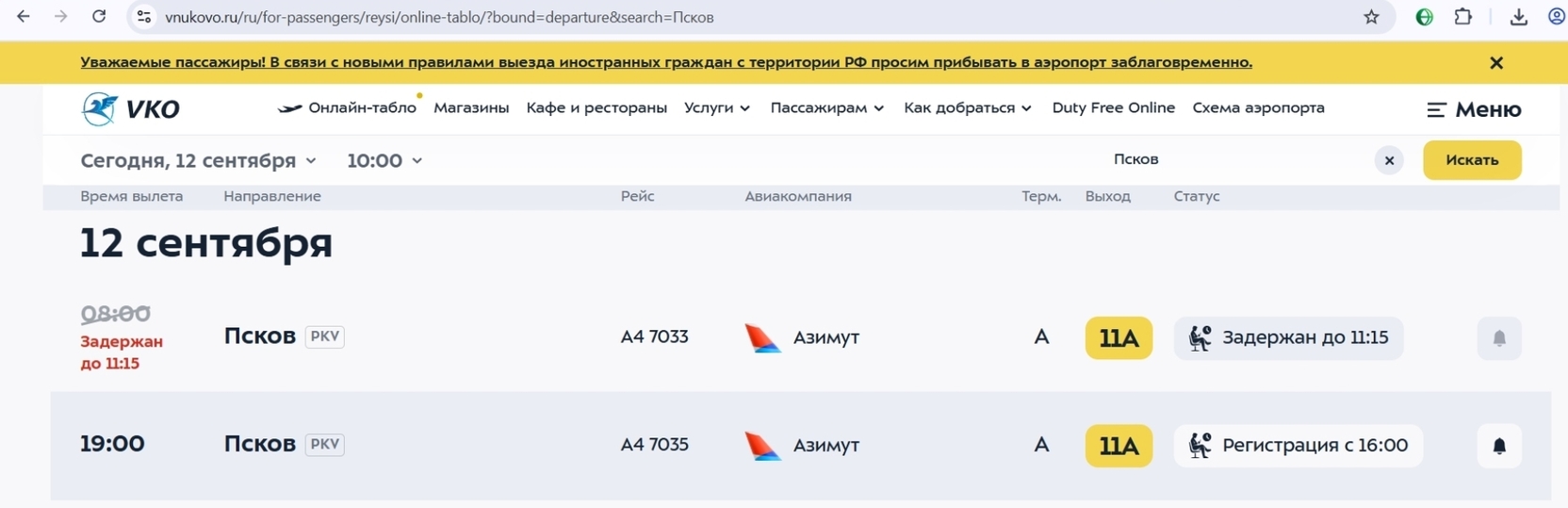Open the 10:00 time dropdown
The height and width of the screenshot is (508, 1568).
click(x=384, y=161)
